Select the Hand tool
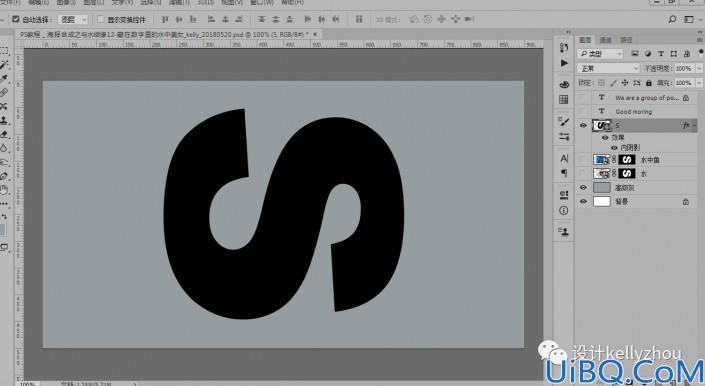 tap(4, 190)
